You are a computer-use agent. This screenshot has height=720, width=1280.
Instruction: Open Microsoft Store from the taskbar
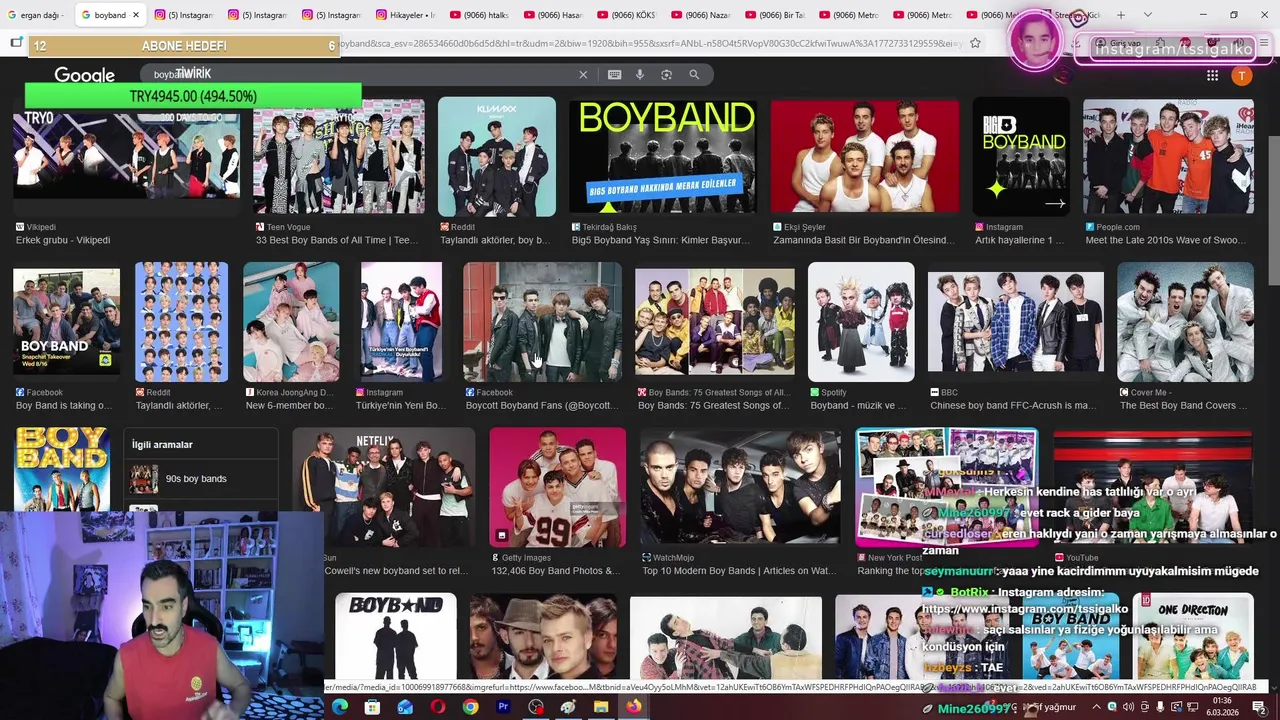pyautogui.click(x=372, y=707)
